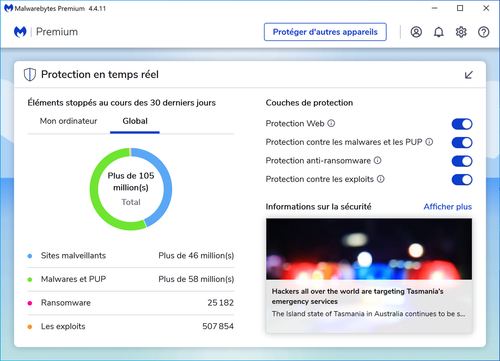Open the settings gear

pos(461,32)
